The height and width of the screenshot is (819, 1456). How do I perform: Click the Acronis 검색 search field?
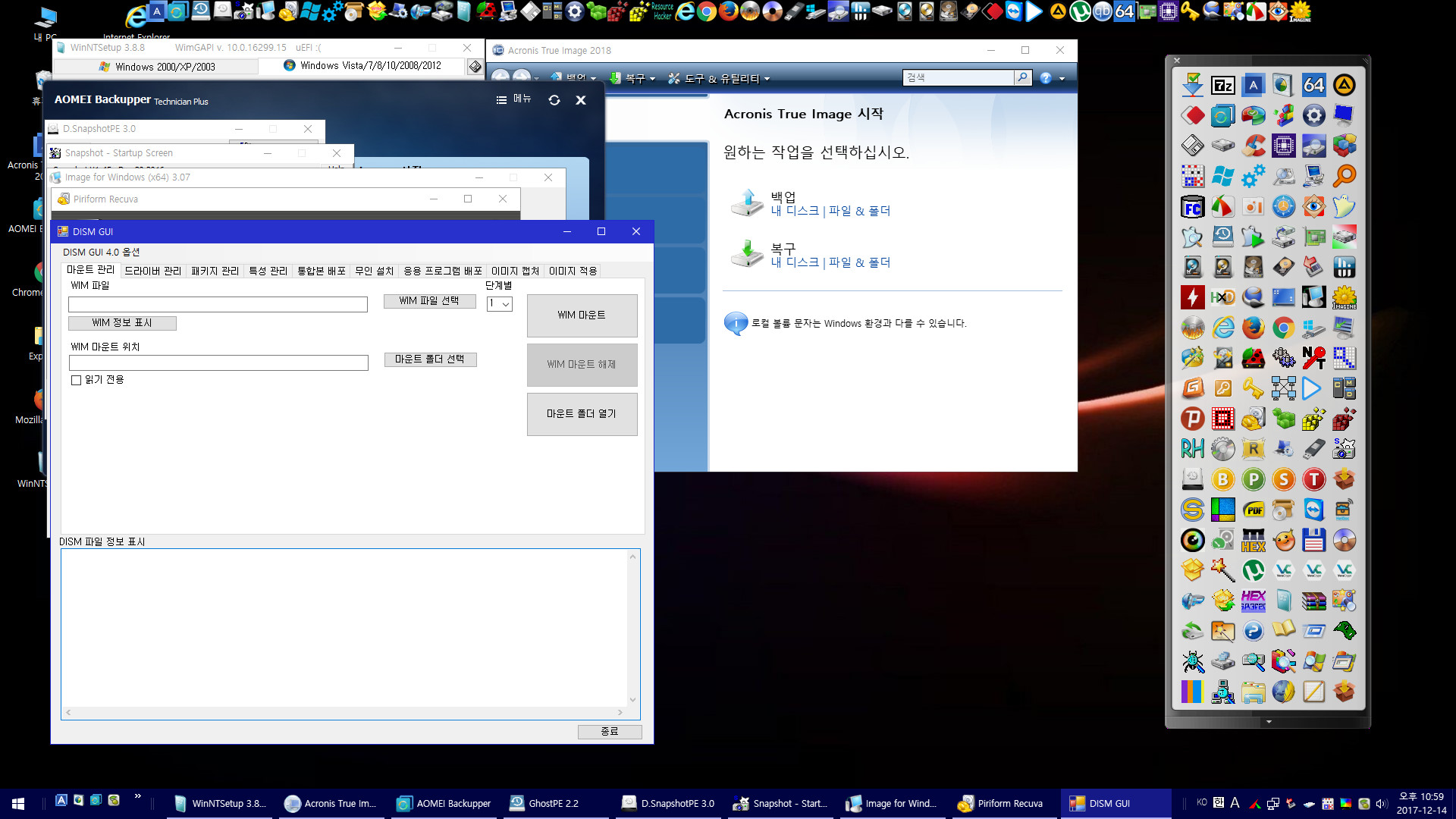coord(959,77)
